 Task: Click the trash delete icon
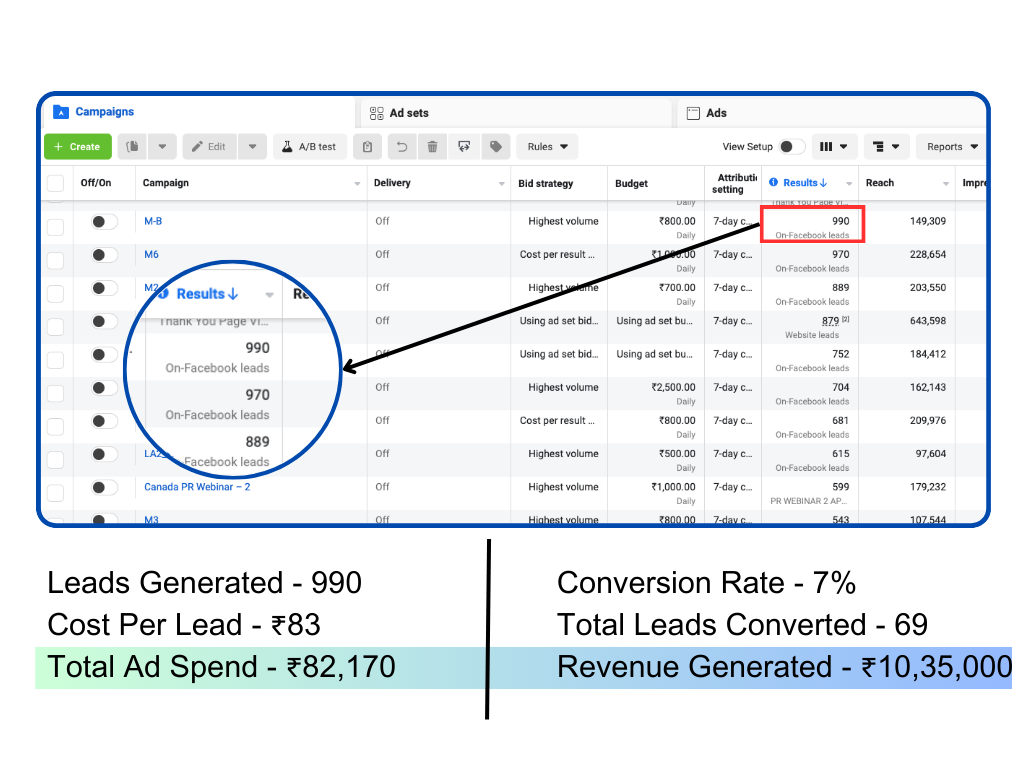pos(432,147)
